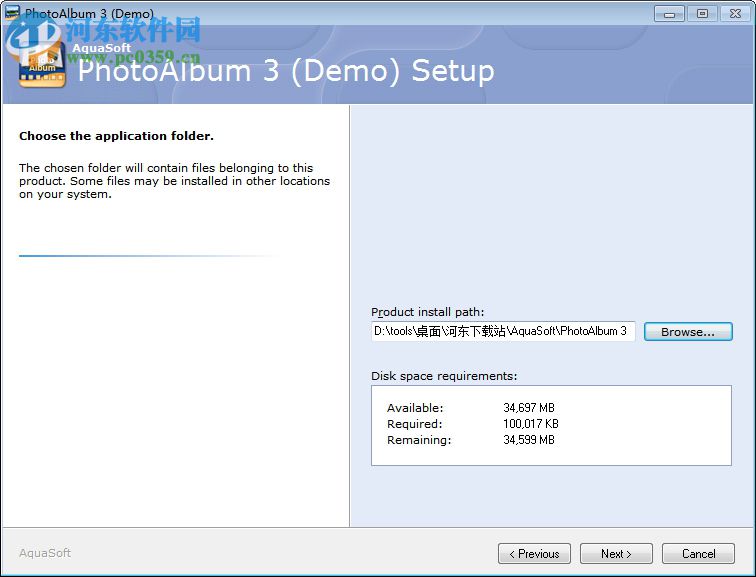Image resolution: width=756 pixels, height=577 pixels.
Task: Click "Choose the application folder." heading
Action: point(116,136)
